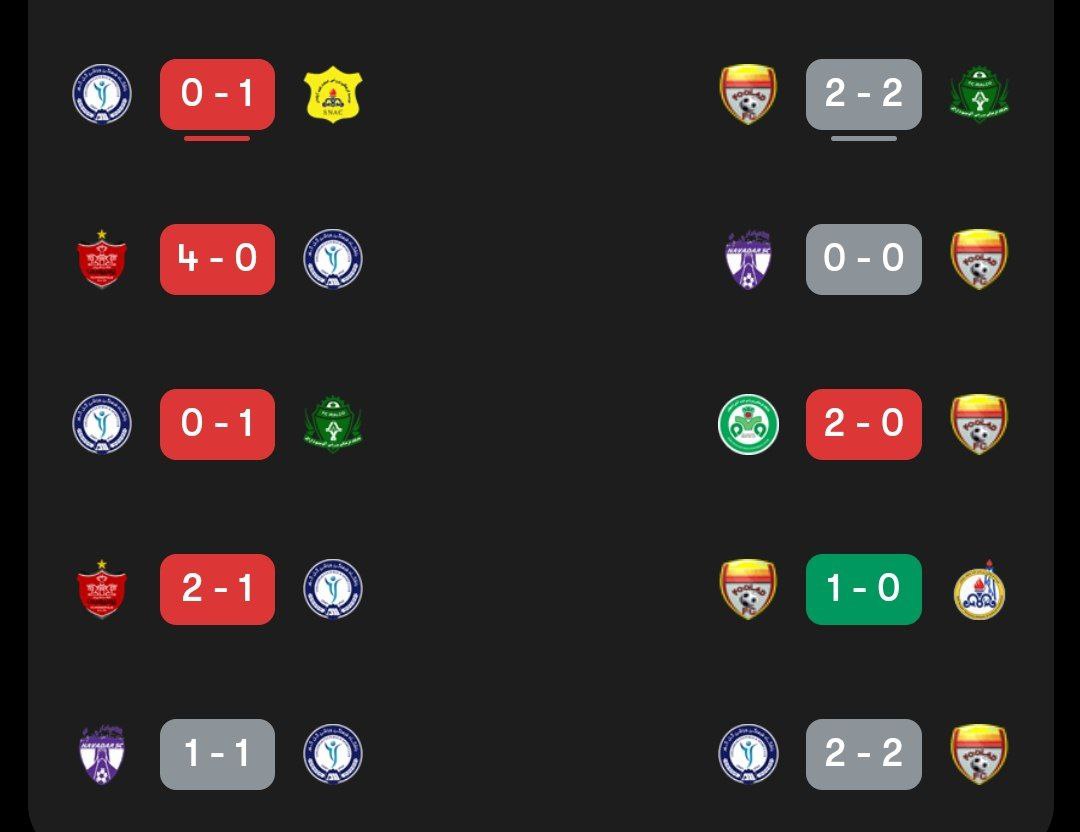The image size is (1080, 832).
Task: Open the blue round crest beside the 1-1 score
Action: [x=333, y=754]
